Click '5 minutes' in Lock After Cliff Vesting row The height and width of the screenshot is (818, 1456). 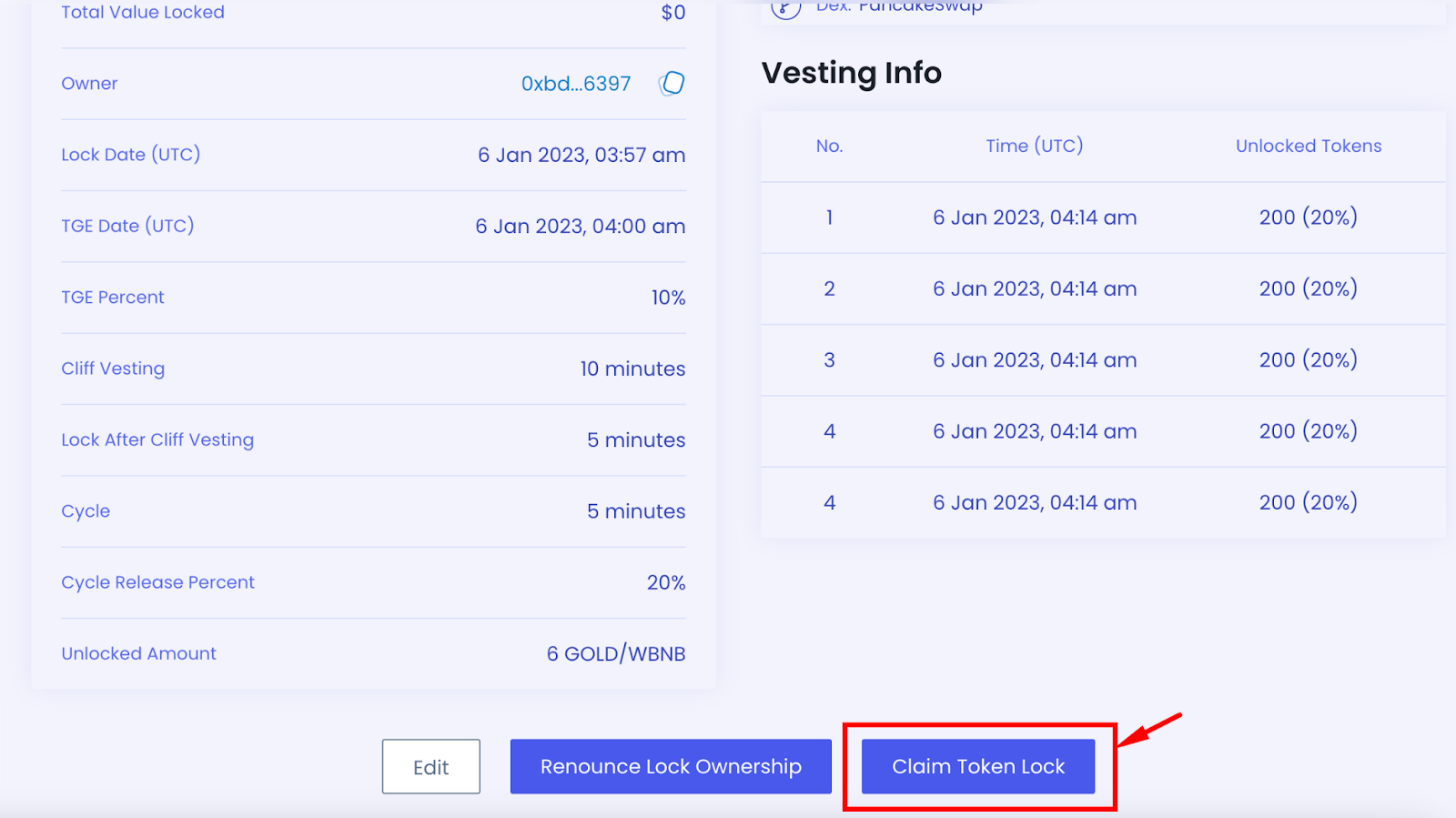click(636, 439)
